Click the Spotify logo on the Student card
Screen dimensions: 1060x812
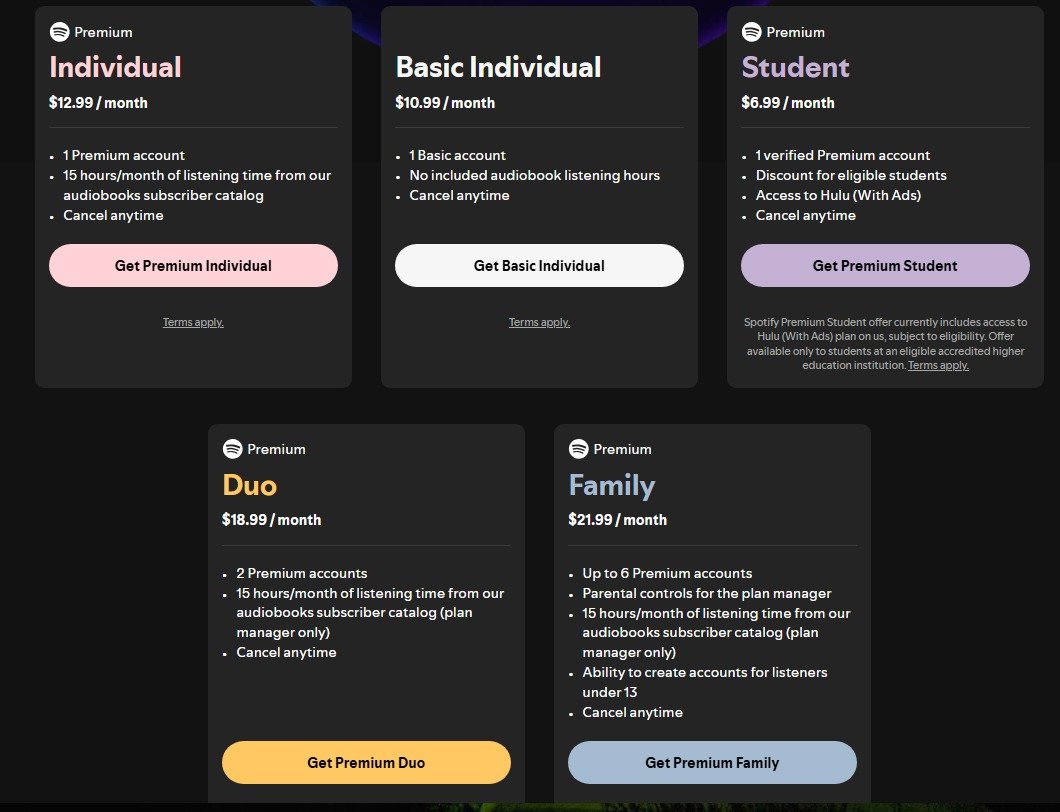(752, 32)
